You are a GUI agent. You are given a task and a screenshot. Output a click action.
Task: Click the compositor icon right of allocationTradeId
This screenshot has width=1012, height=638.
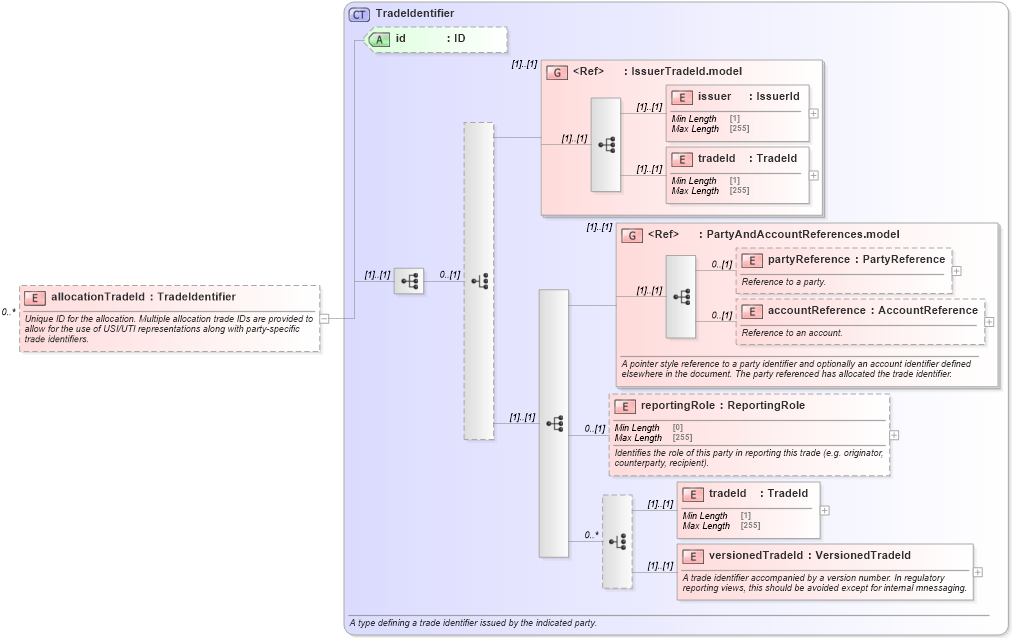411,281
